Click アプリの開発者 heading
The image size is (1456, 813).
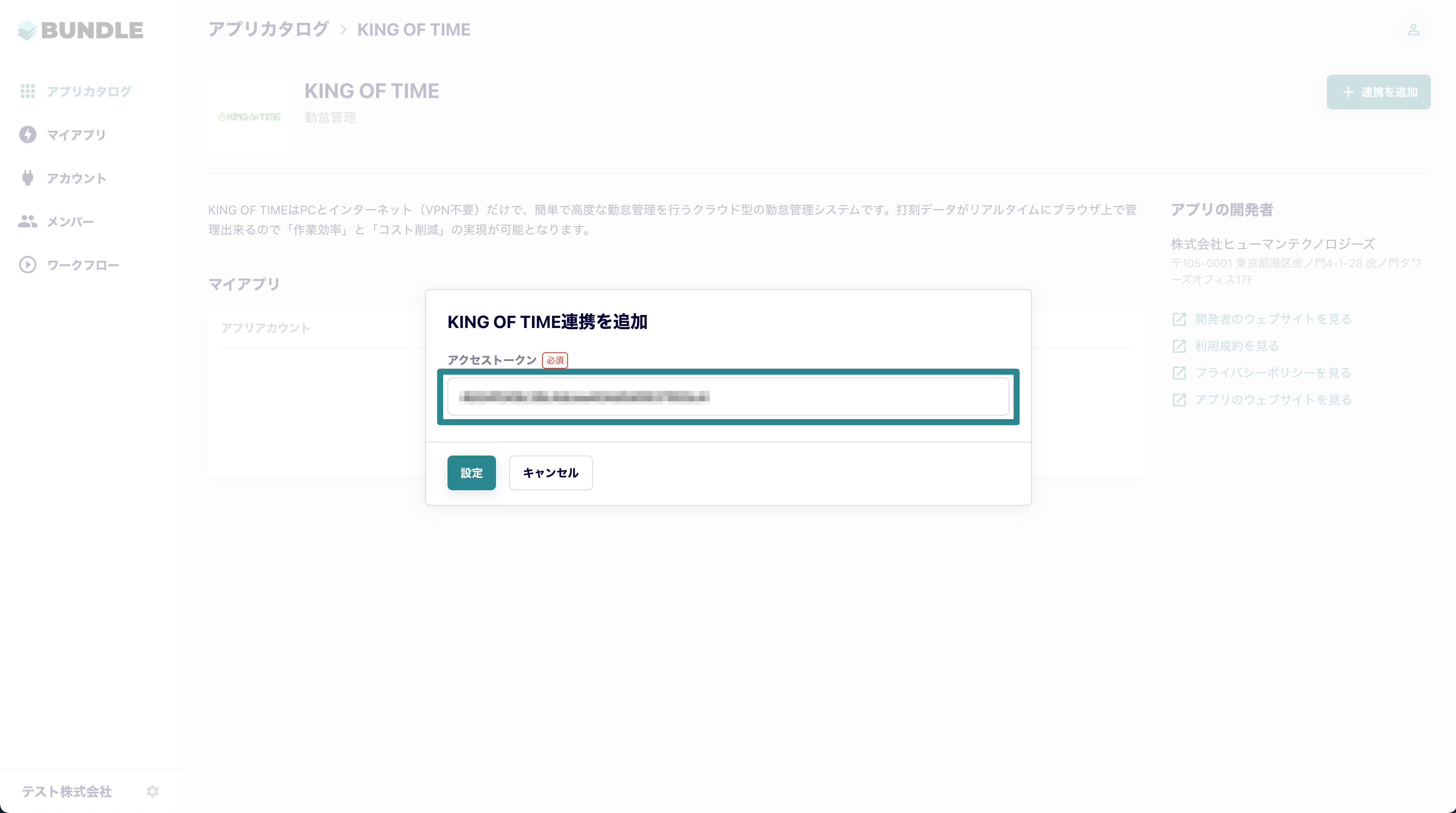pyautogui.click(x=1222, y=210)
